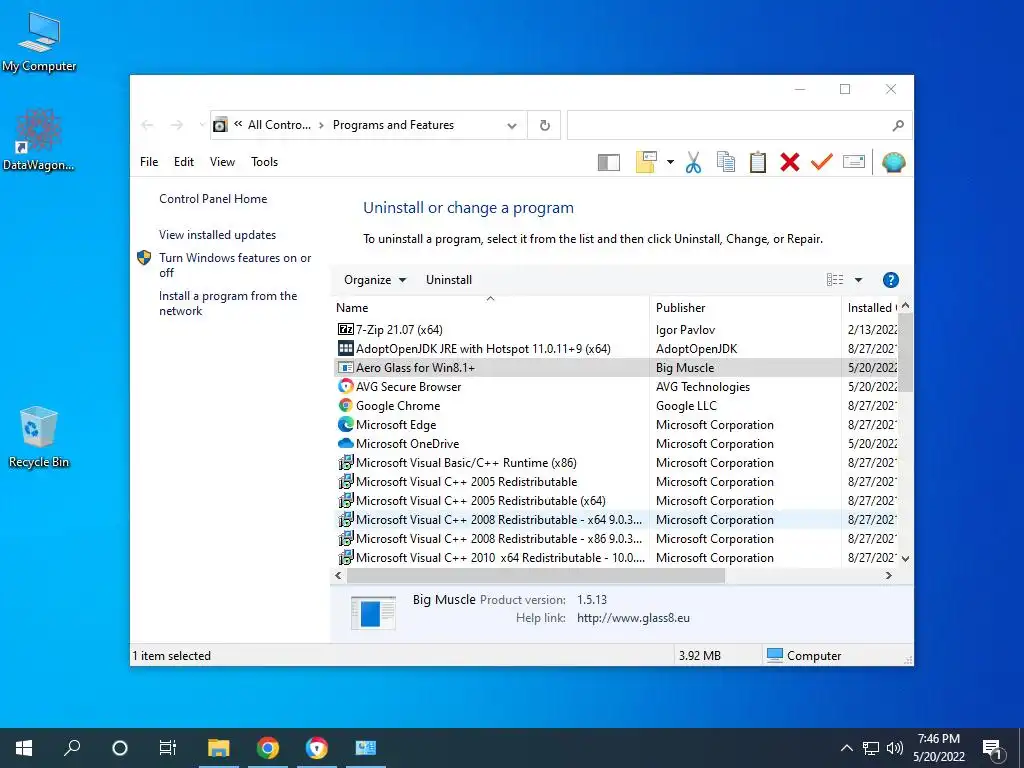Click the volume speaker tray icon
The image size is (1024, 768).
click(895, 748)
